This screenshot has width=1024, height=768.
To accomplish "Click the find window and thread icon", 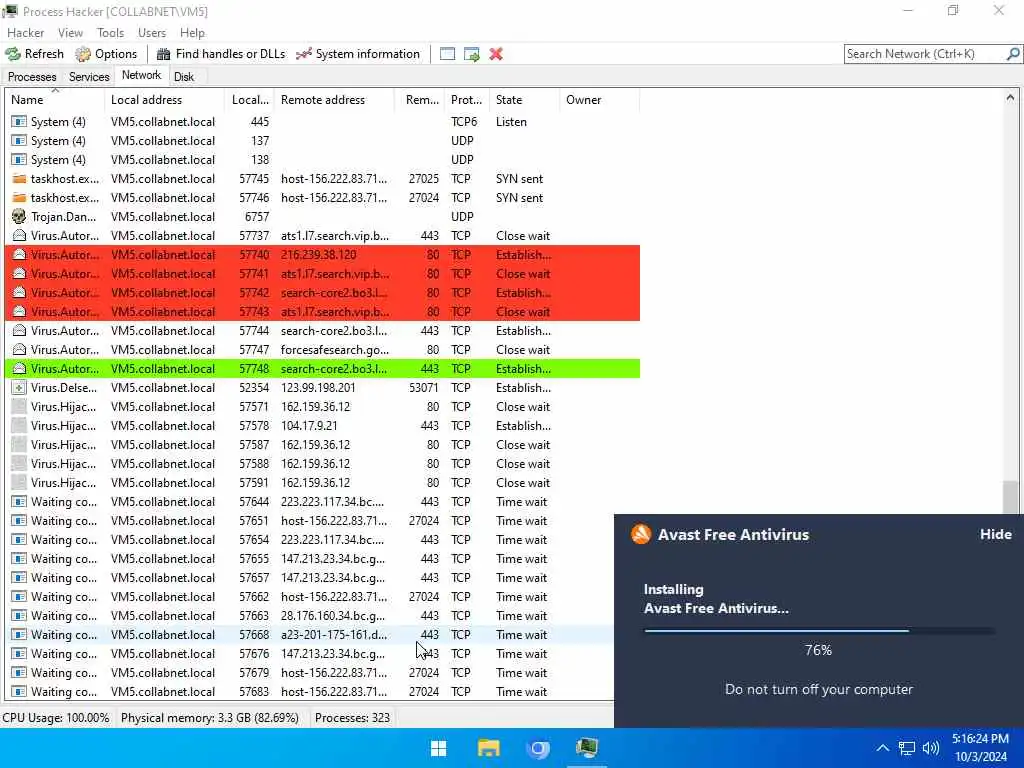I will [472, 54].
